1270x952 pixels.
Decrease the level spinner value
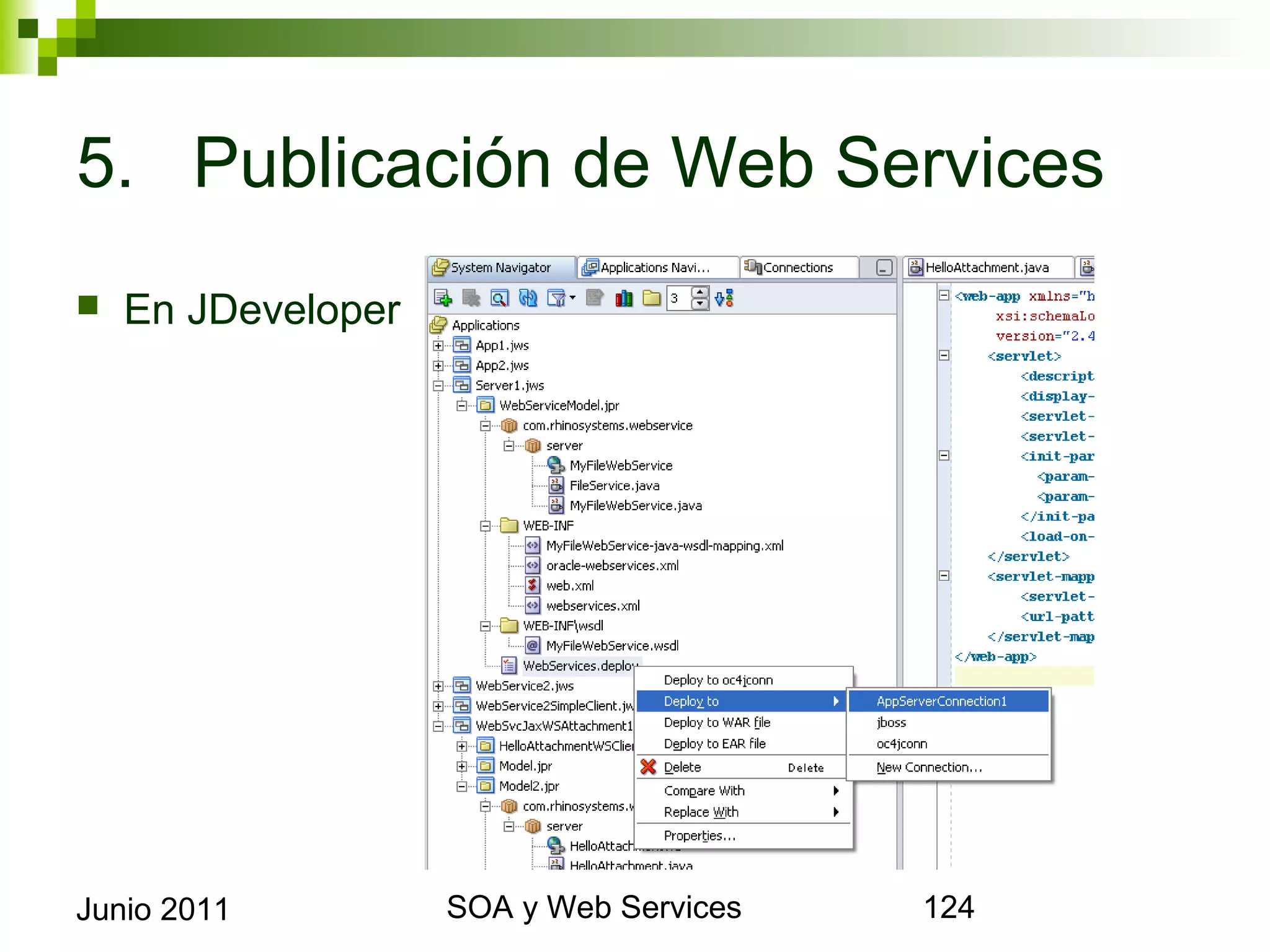coord(700,304)
